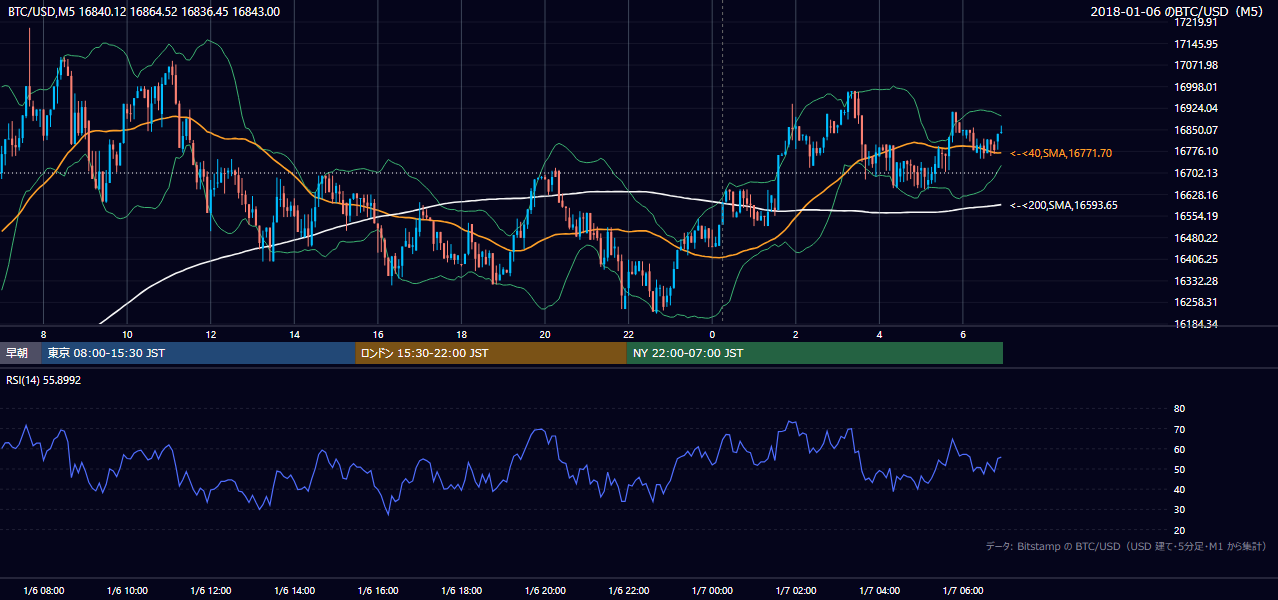
Task: Click the 40 SMA 16771.70 label
Action: pos(1061,153)
